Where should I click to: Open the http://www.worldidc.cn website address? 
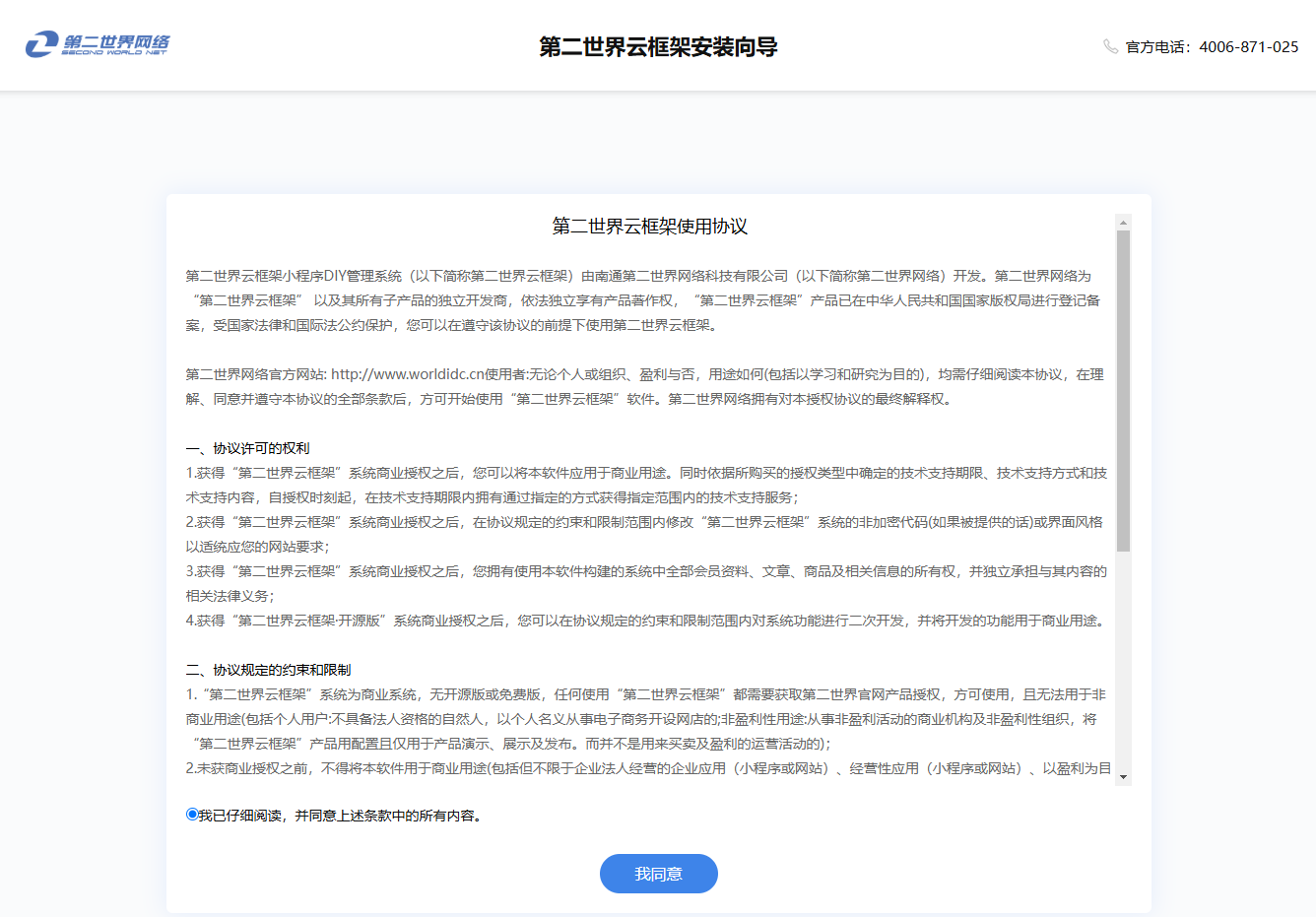click(x=408, y=374)
